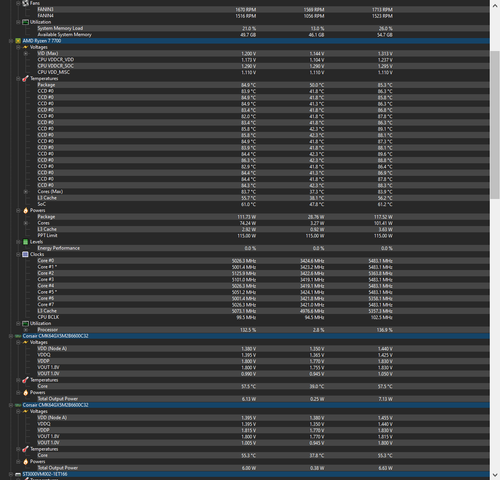Collapse the AMD Ryzen Powers group
The image size is (500, 480).
pos(18,210)
